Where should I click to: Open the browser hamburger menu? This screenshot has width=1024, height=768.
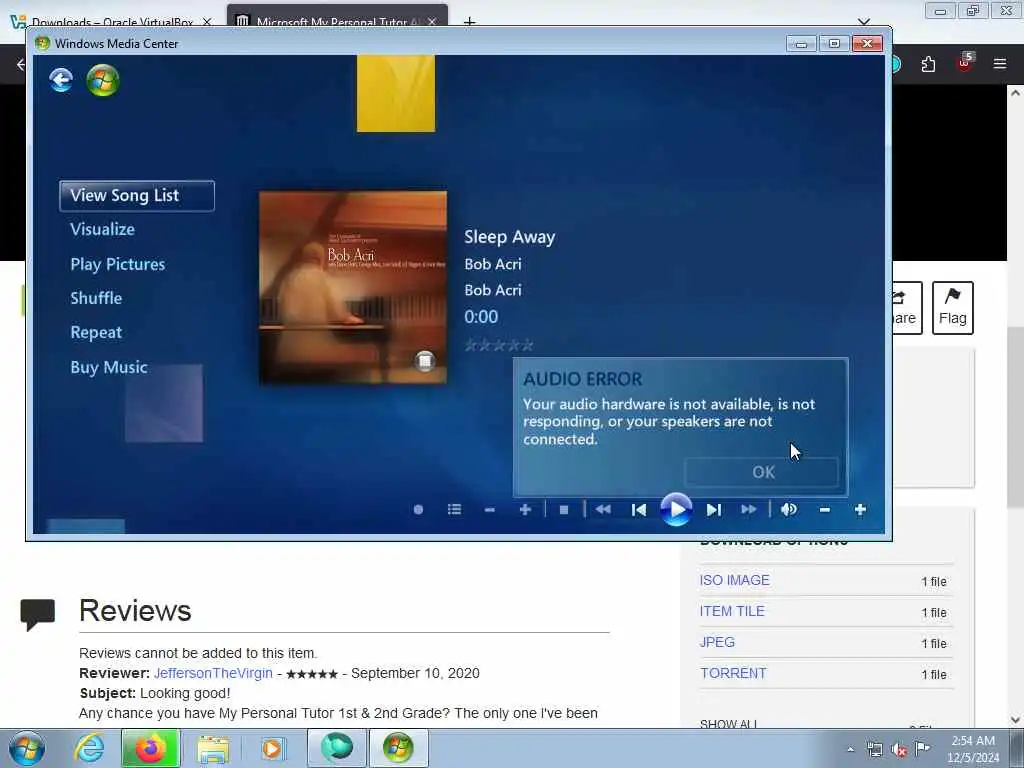999,64
